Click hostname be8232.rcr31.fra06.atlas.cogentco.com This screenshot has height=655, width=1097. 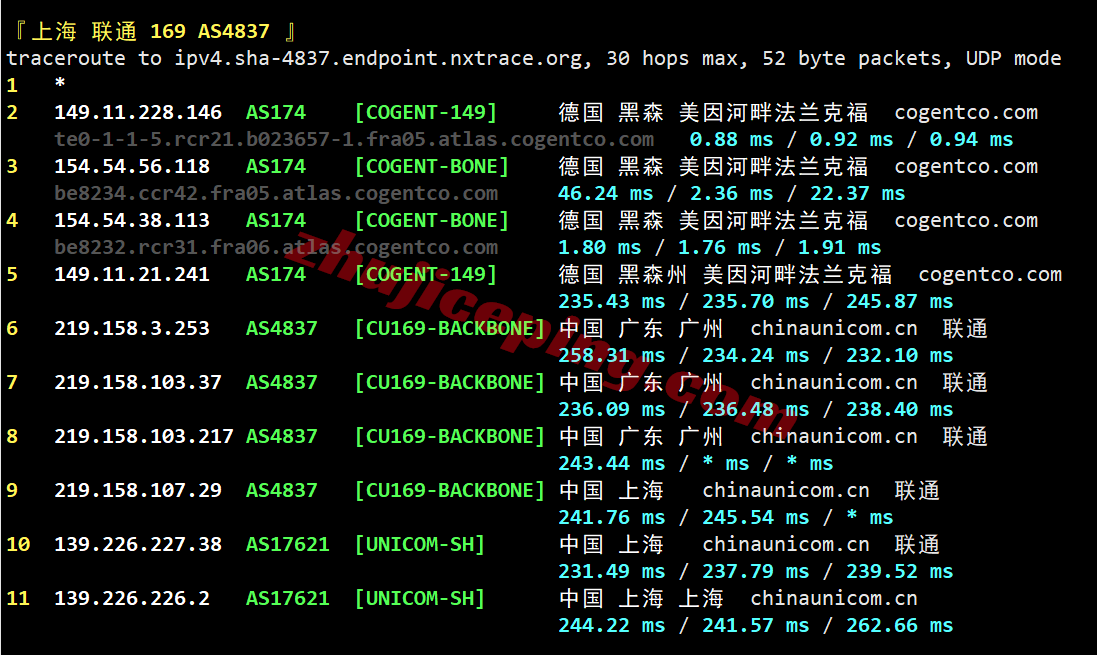pyautogui.click(x=276, y=247)
